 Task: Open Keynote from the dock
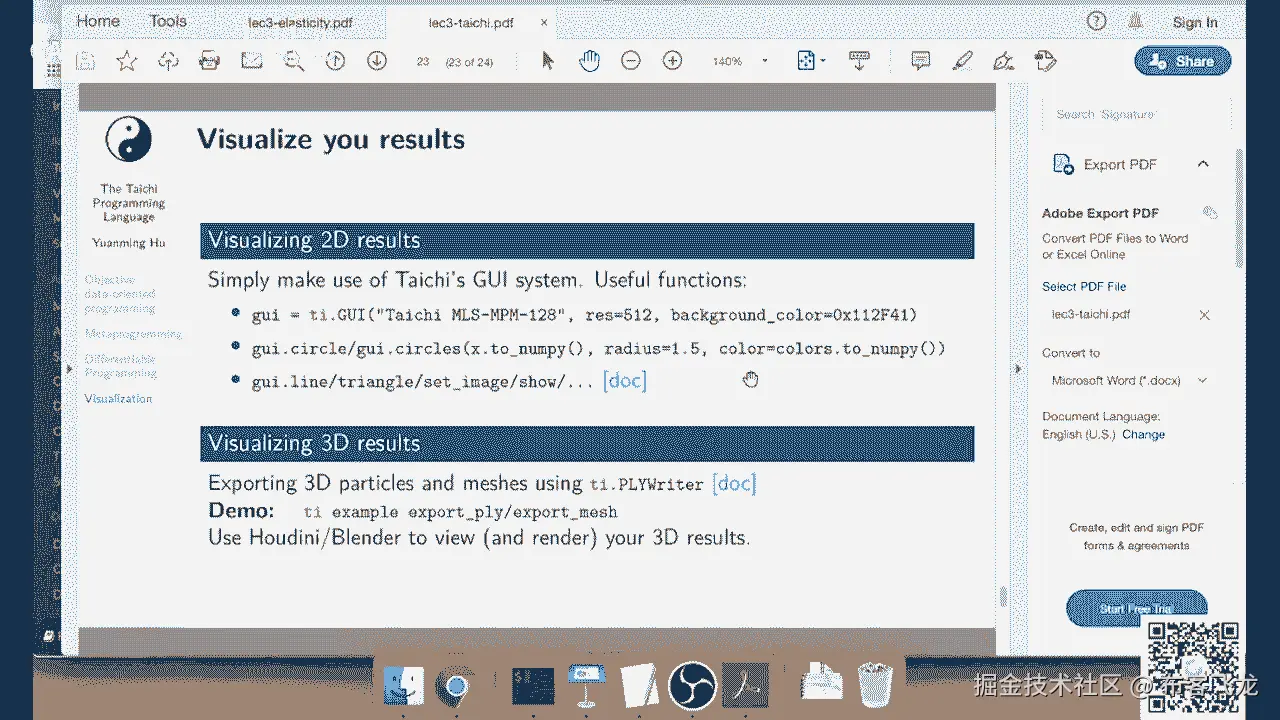point(585,687)
